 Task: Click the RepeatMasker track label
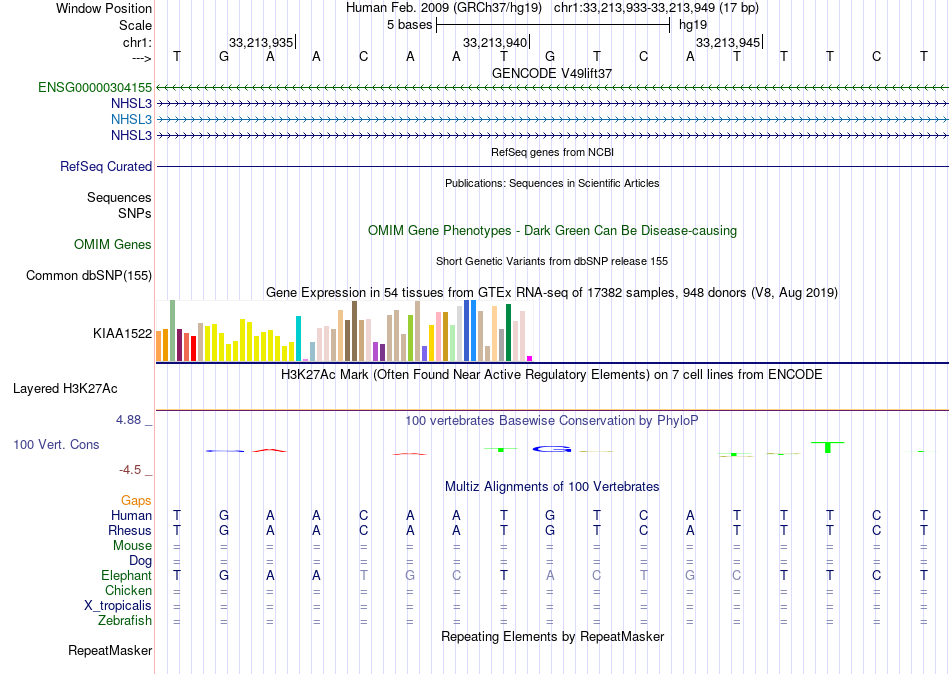coord(110,650)
